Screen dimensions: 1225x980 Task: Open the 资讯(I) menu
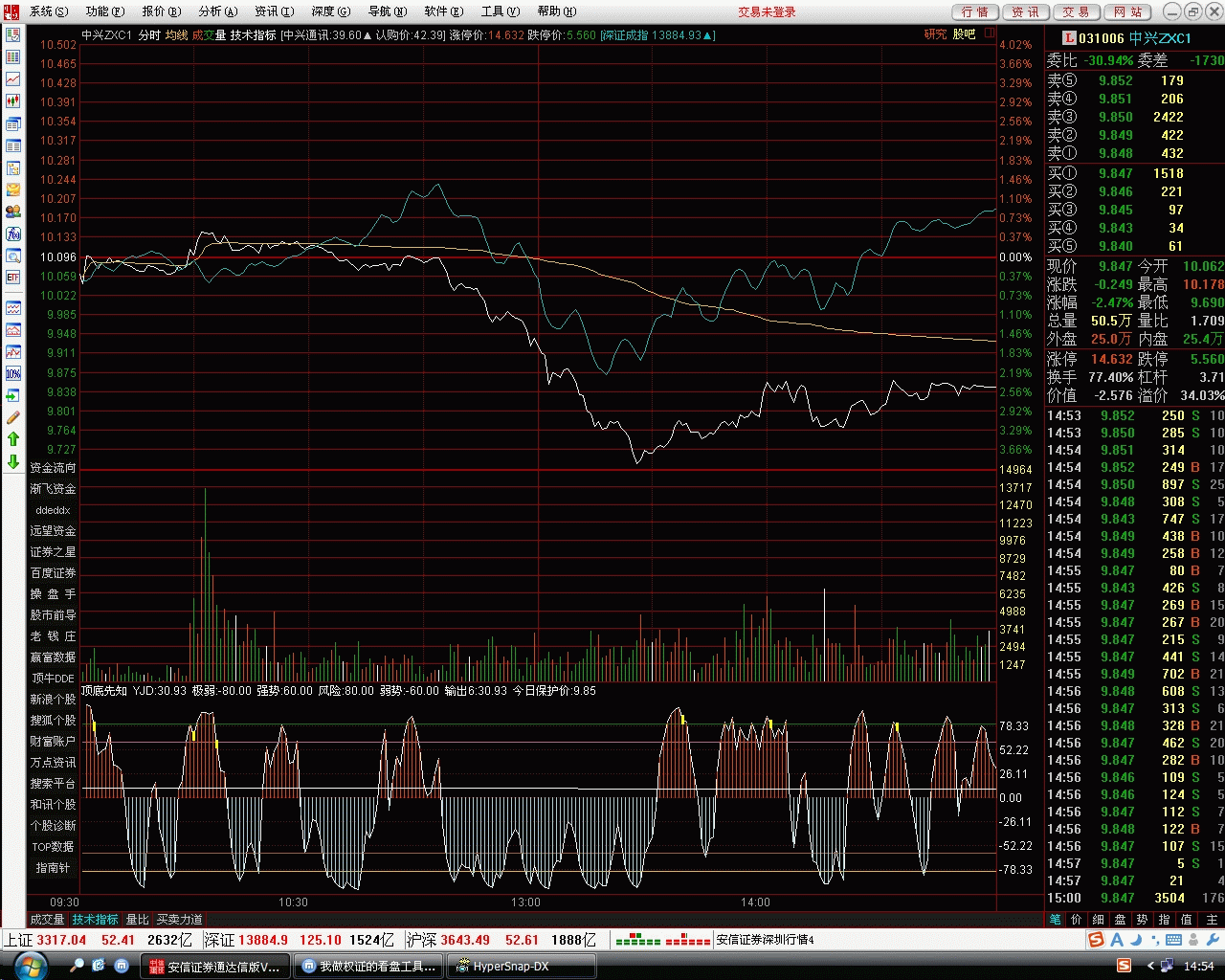(x=275, y=11)
